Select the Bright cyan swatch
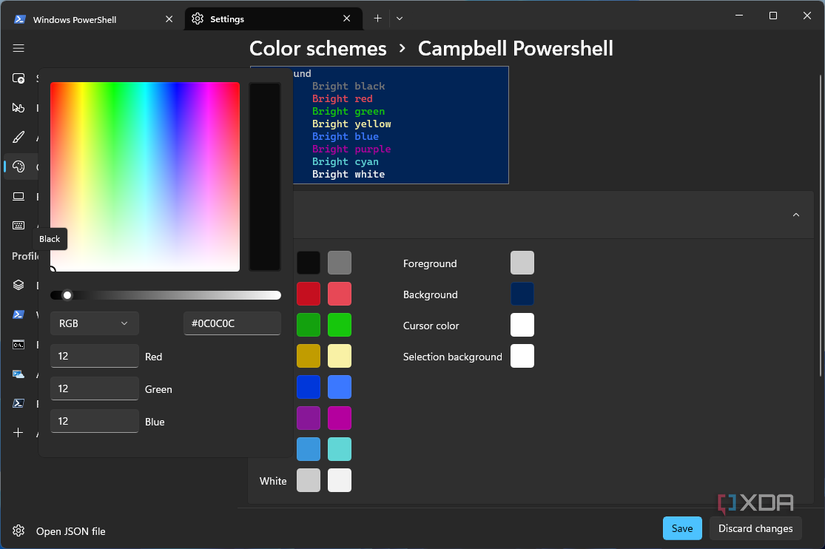Screen dimensions: 825x549 [x=339, y=449]
